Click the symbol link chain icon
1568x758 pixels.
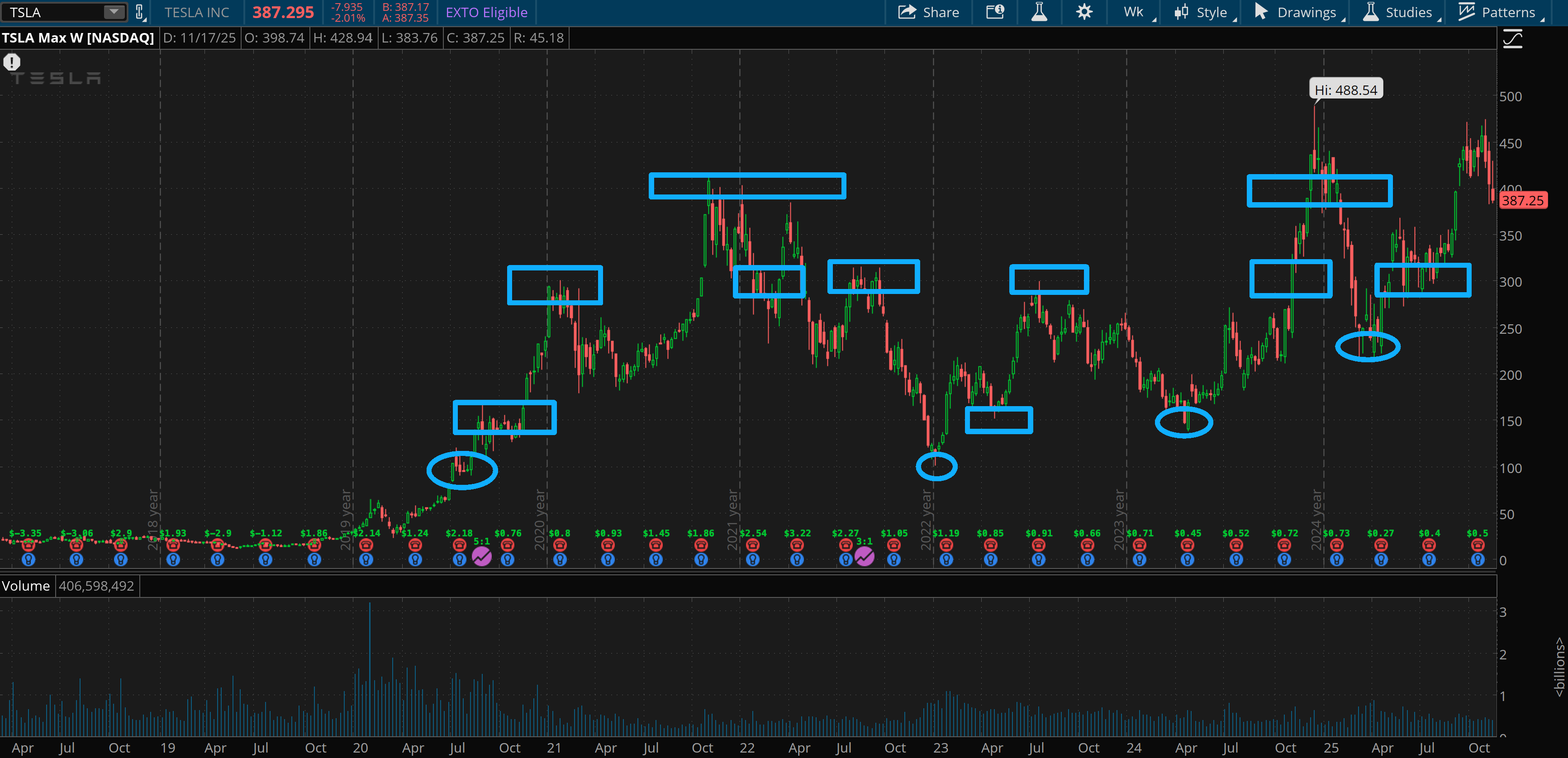pos(139,12)
